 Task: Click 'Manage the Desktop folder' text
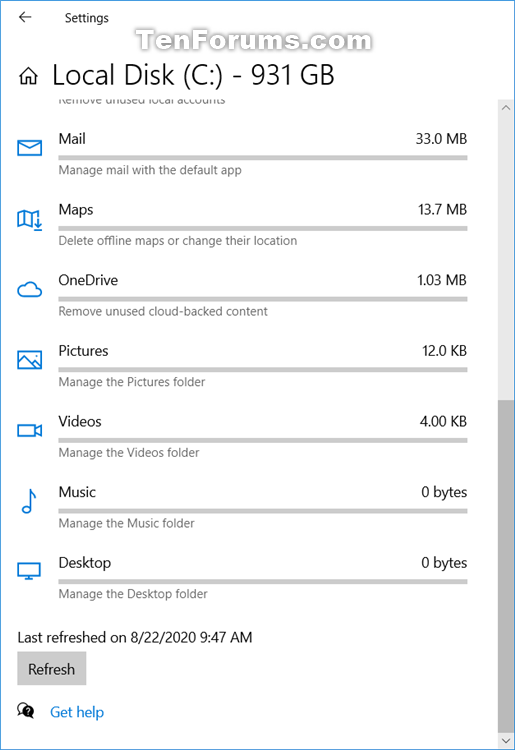(x=133, y=594)
